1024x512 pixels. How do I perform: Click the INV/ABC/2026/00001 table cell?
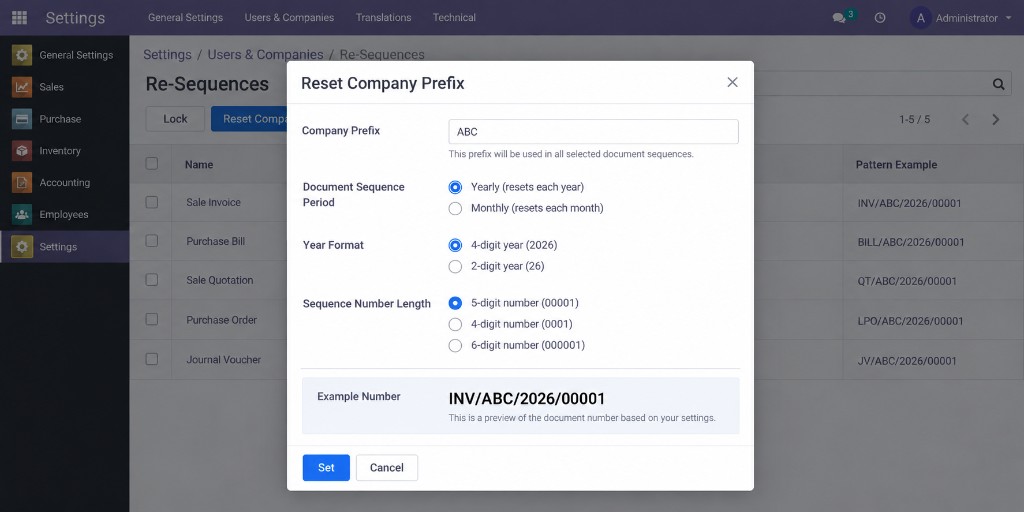909,203
